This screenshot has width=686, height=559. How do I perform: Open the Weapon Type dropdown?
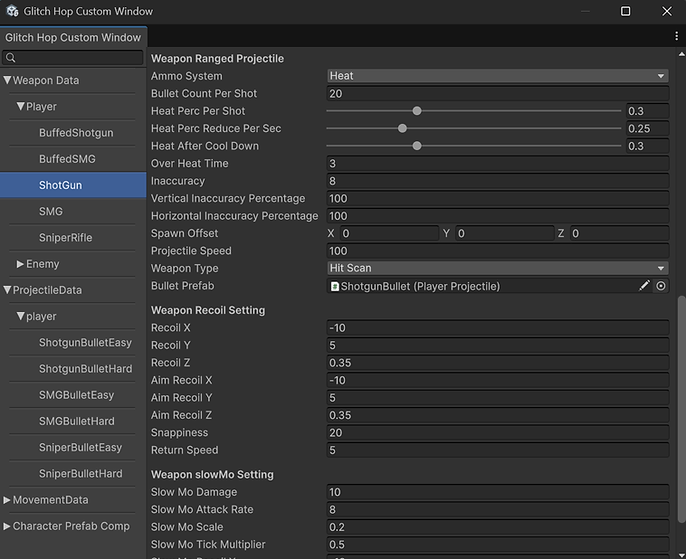[x=497, y=268]
